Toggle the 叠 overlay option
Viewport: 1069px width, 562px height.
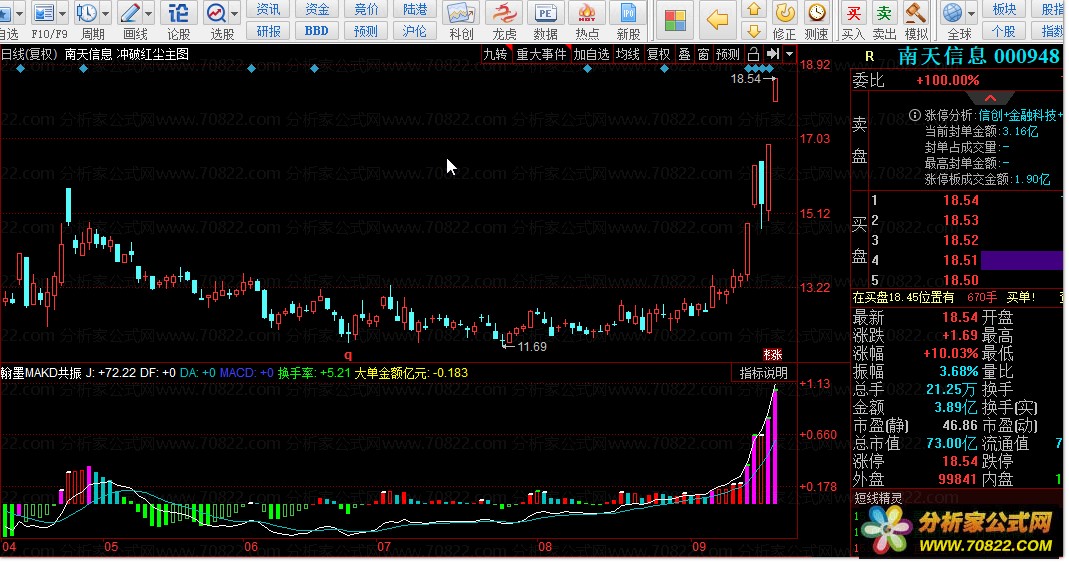[684, 54]
